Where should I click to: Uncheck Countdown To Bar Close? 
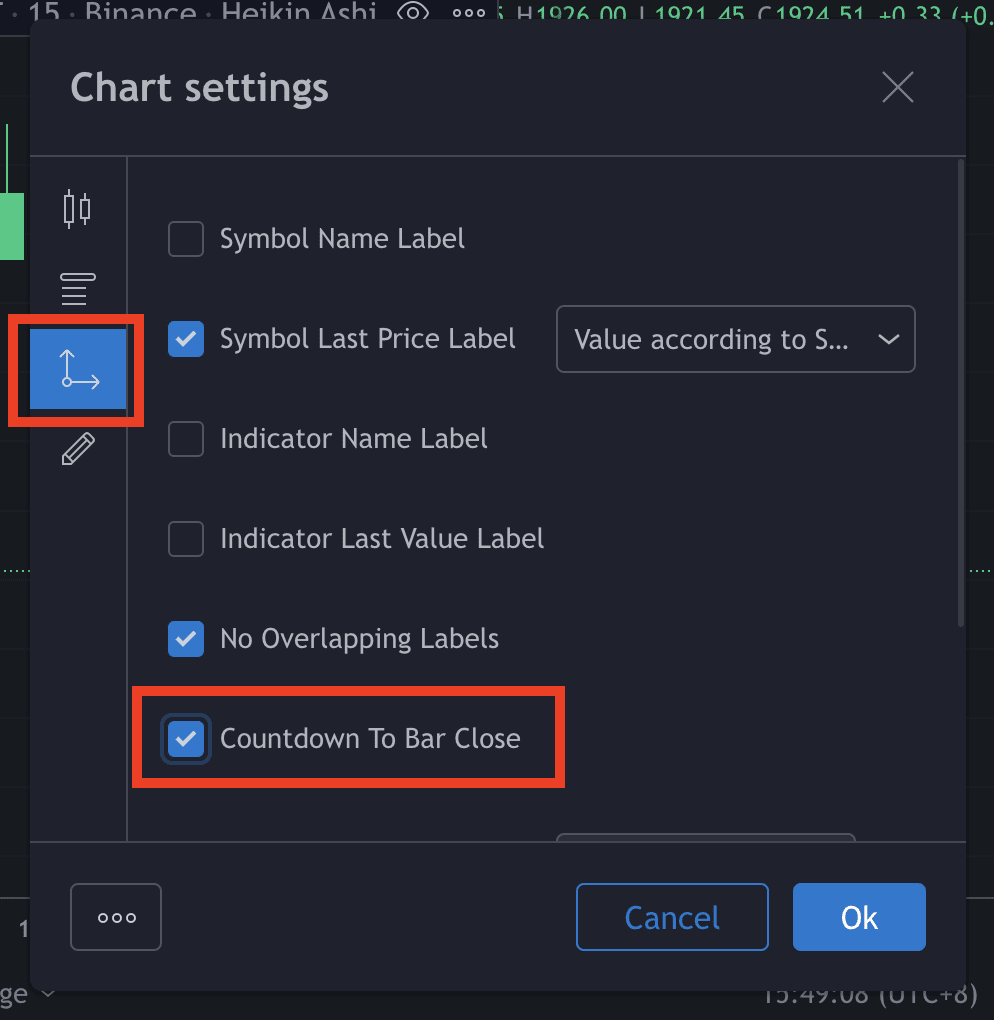[x=186, y=738]
